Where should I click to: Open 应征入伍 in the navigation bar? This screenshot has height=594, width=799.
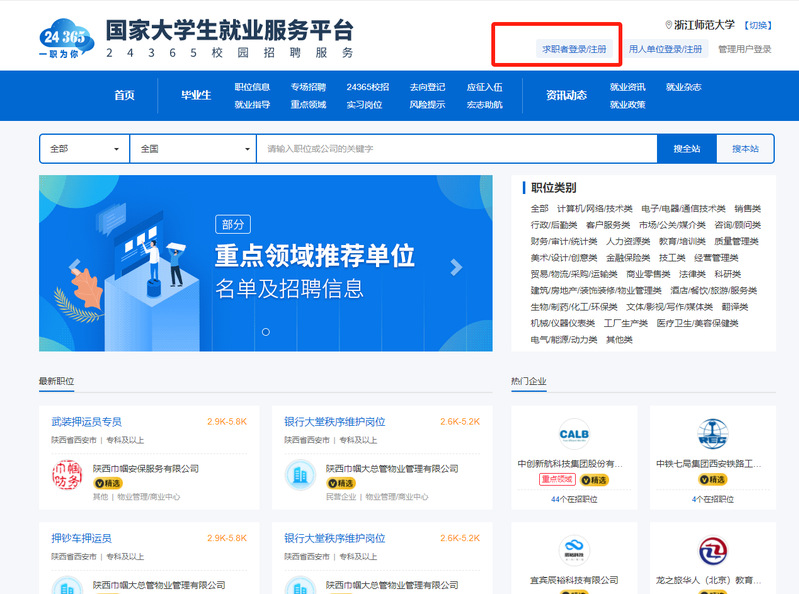[x=485, y=87]
